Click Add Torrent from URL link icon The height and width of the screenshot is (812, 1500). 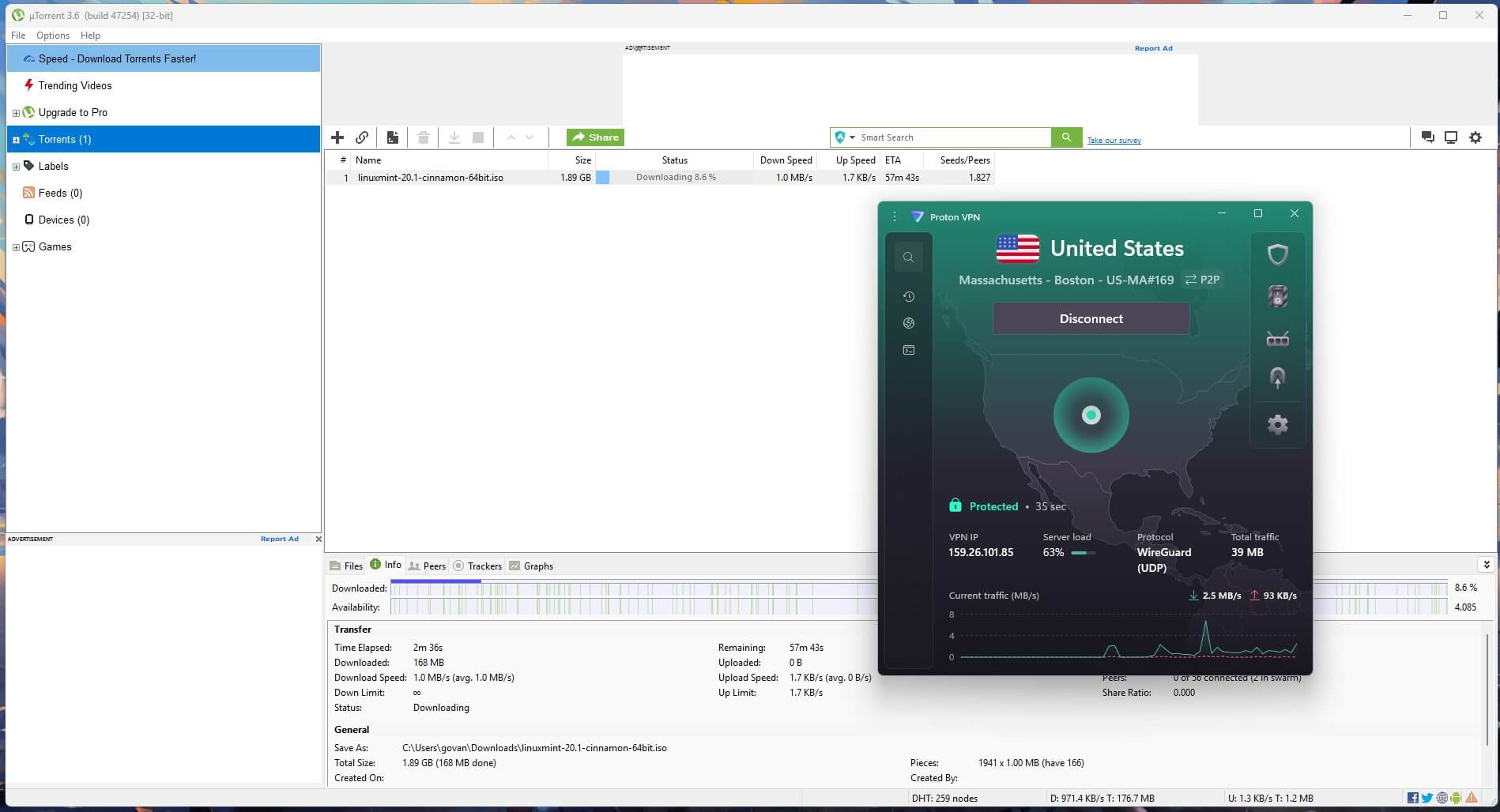click(362, 137)
